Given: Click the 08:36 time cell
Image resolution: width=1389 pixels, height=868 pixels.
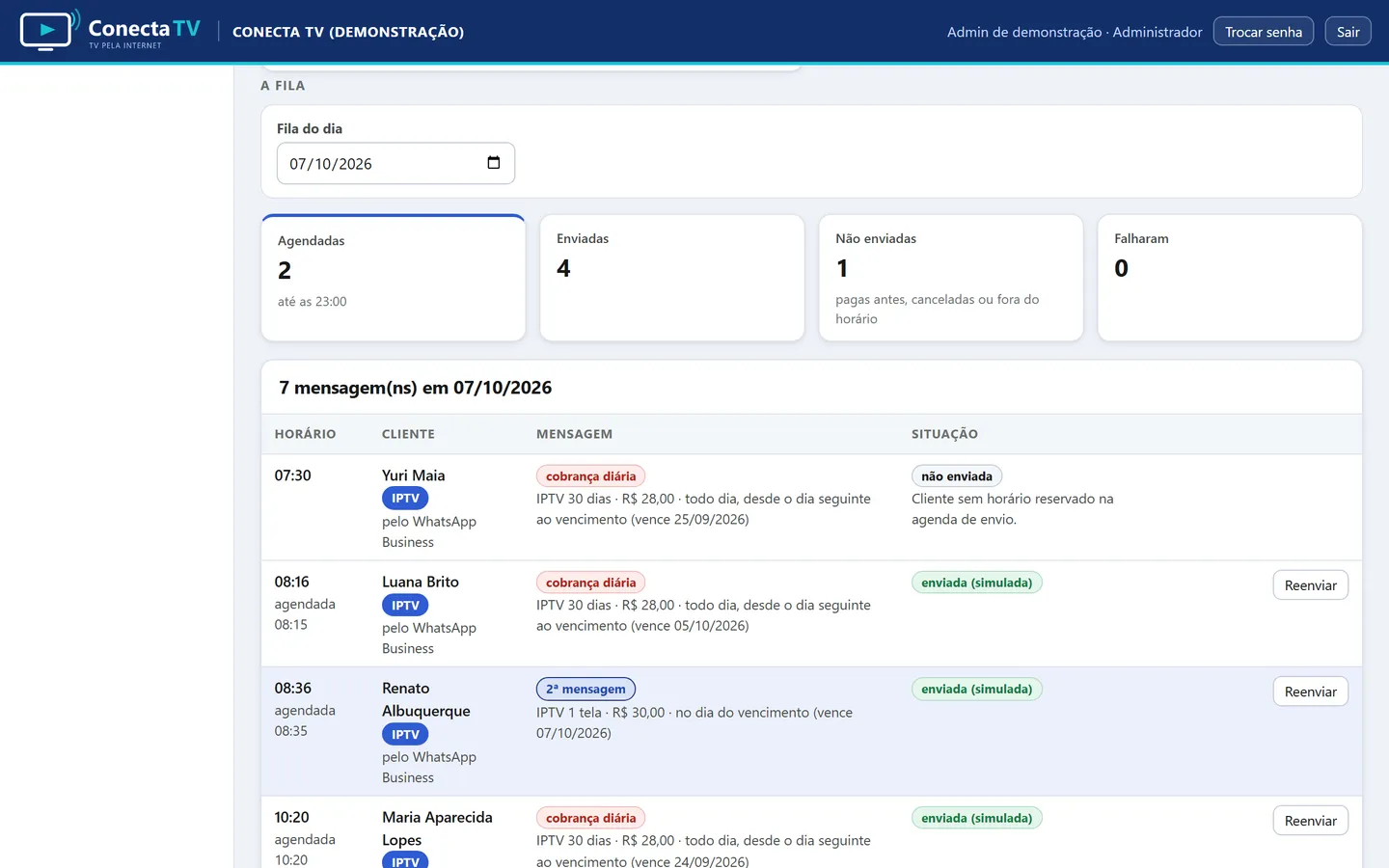Looking at the screenshot, I should (292, 688).
